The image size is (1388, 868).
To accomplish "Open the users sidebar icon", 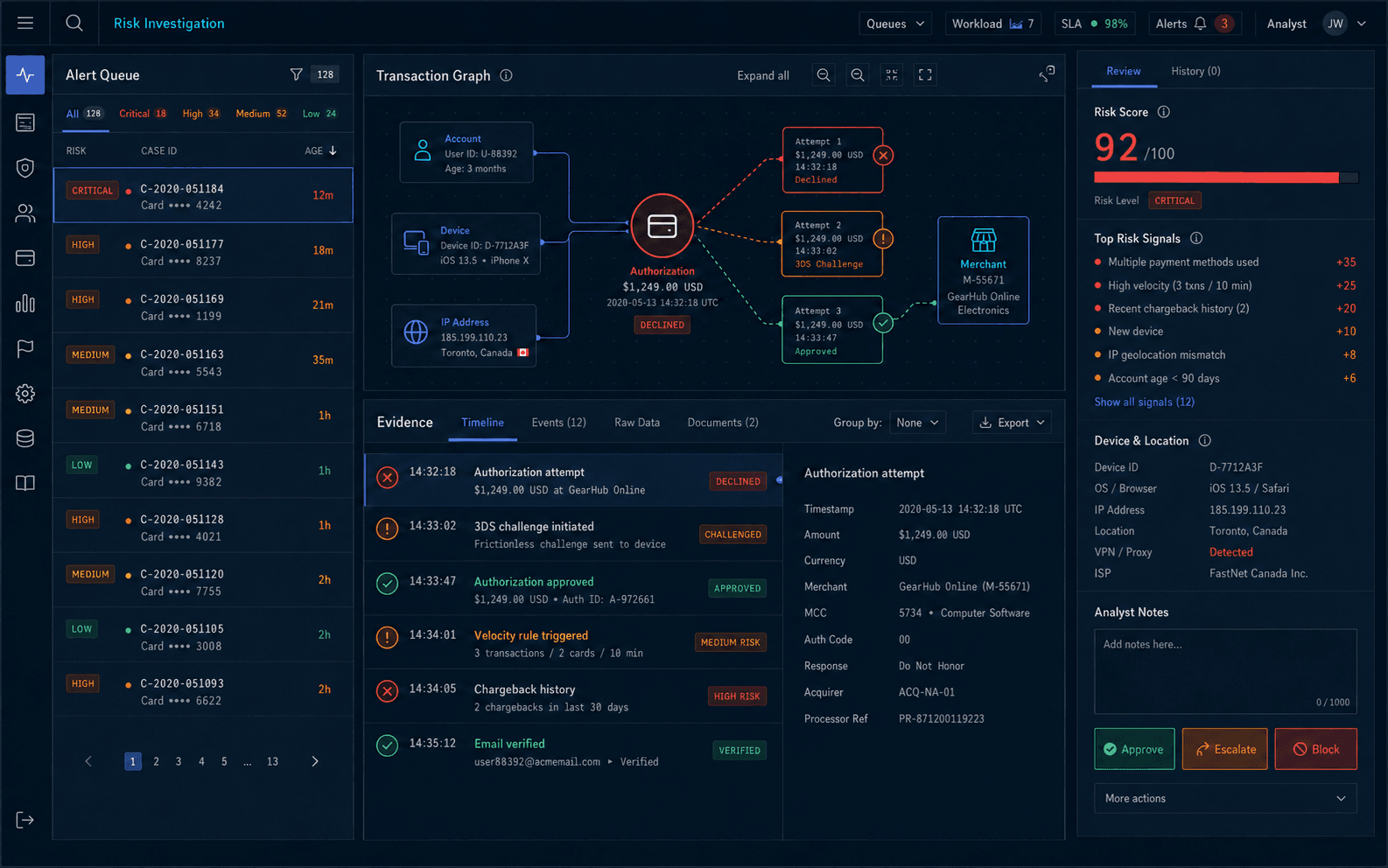I will click(25, 213).
